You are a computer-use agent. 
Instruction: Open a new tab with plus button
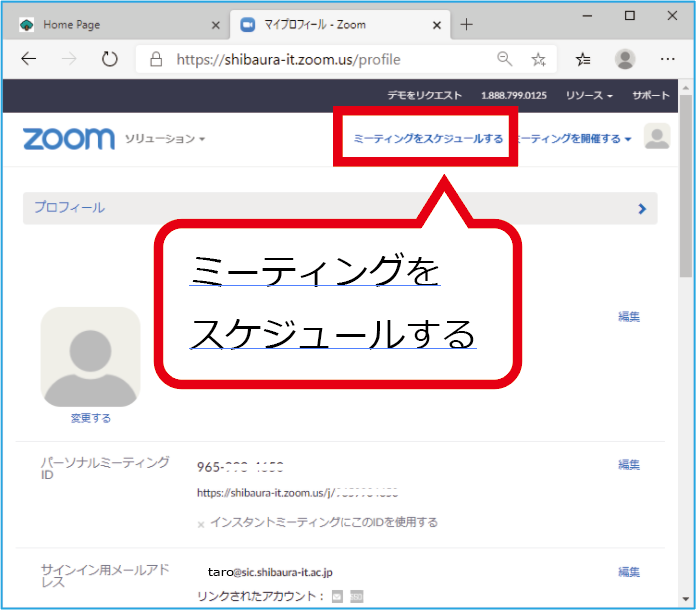pos(466,24)
